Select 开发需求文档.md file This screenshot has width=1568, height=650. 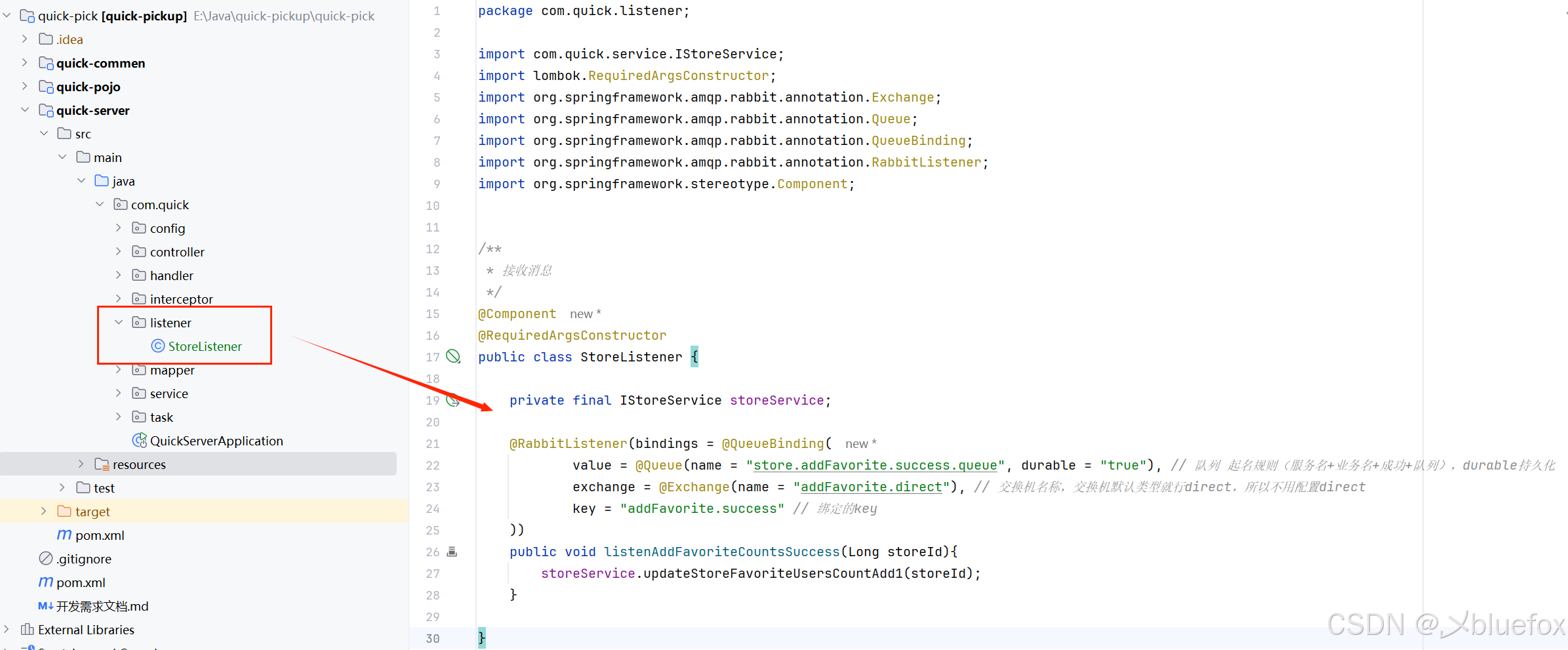point(102,606)
